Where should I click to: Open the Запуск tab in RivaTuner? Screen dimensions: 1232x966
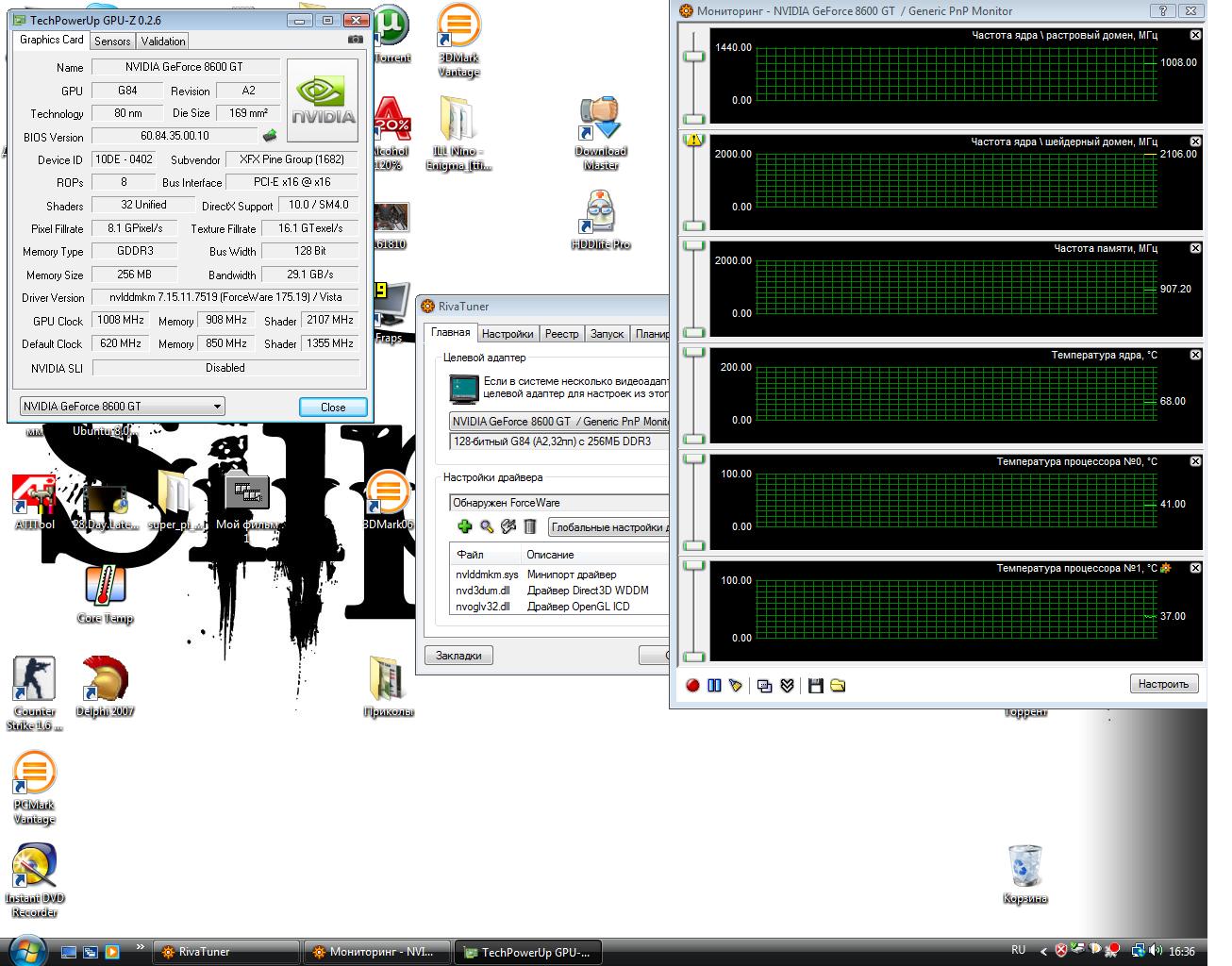pos(608,334)
